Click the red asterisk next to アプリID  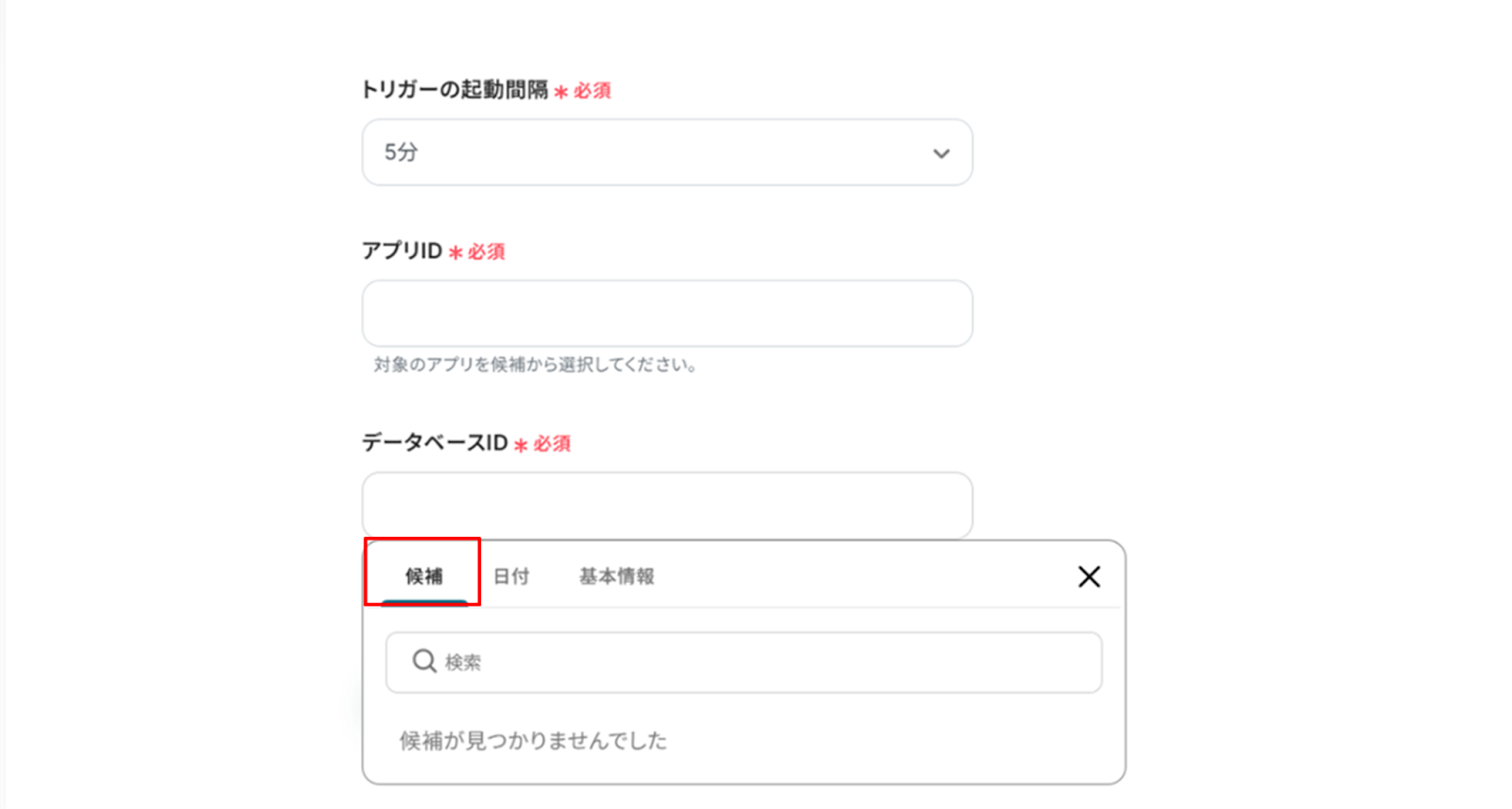(455, 253)
